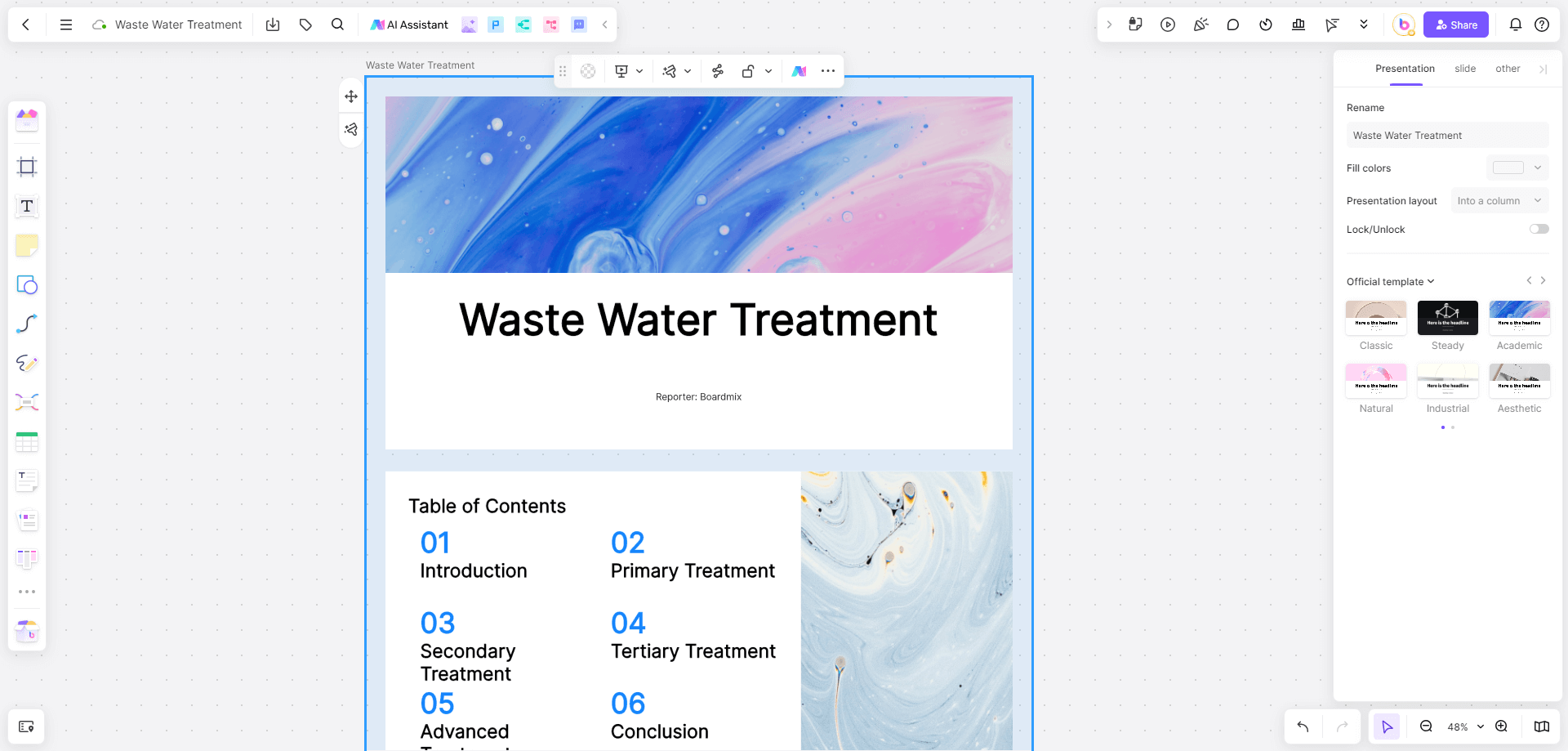Viewport: 1568px width, 751px height.
Task: Toggle the Lock/Unlock switch
Action: [x=1539, y=229]
